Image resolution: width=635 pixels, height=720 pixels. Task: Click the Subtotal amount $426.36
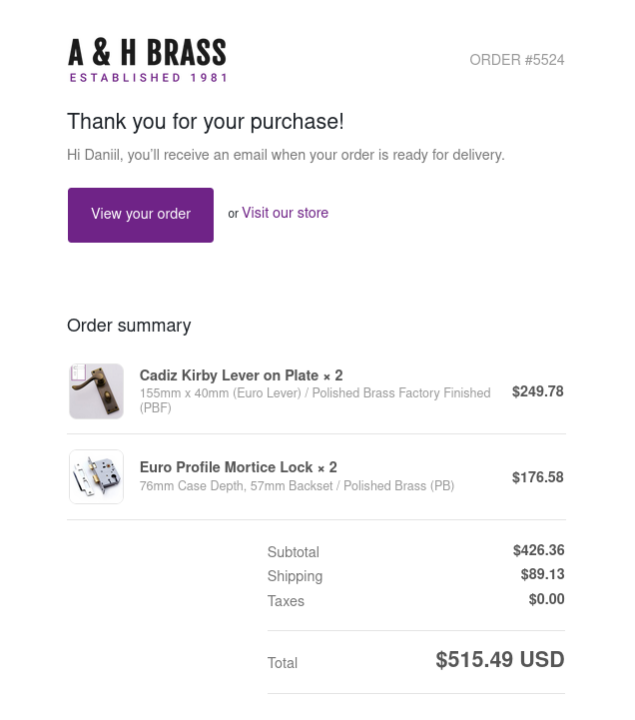coord(539,550)
